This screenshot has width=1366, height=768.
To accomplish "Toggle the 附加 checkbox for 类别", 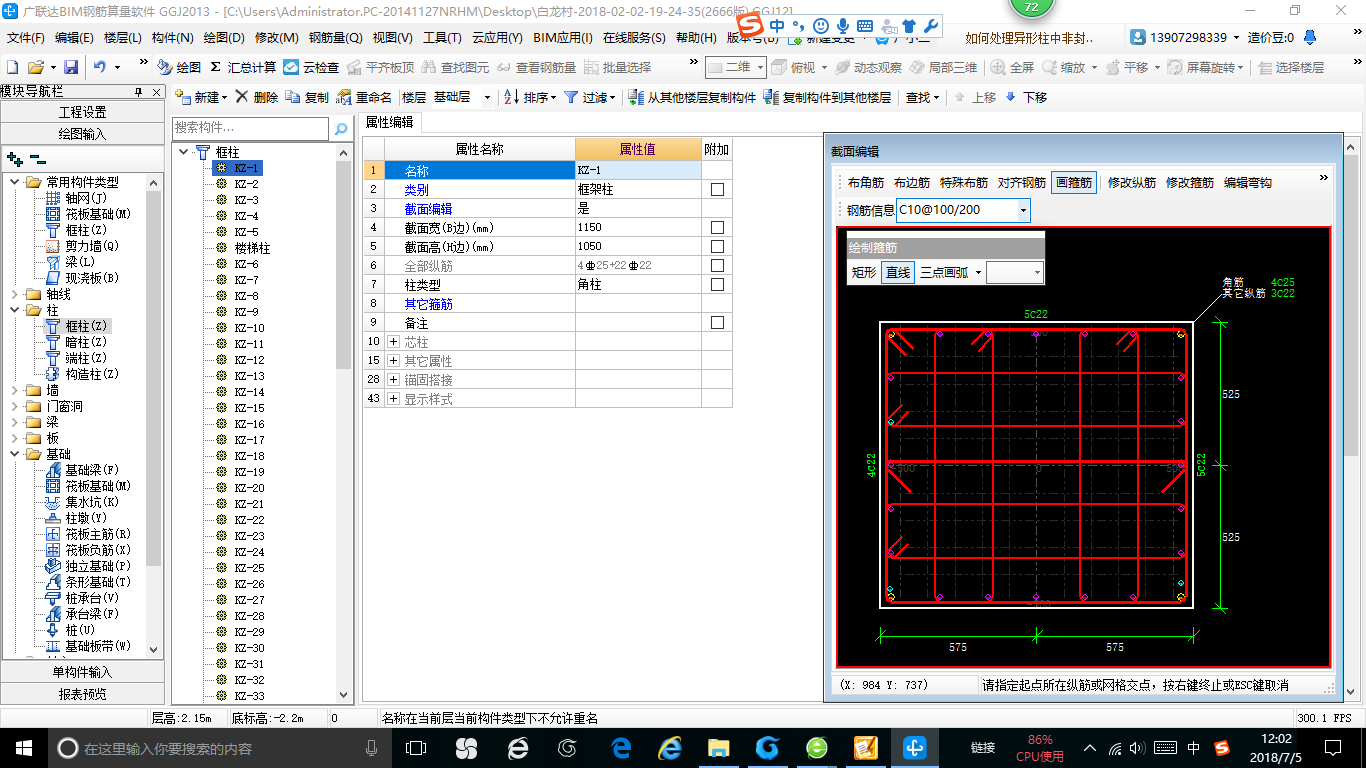I will tap(717, 189).
